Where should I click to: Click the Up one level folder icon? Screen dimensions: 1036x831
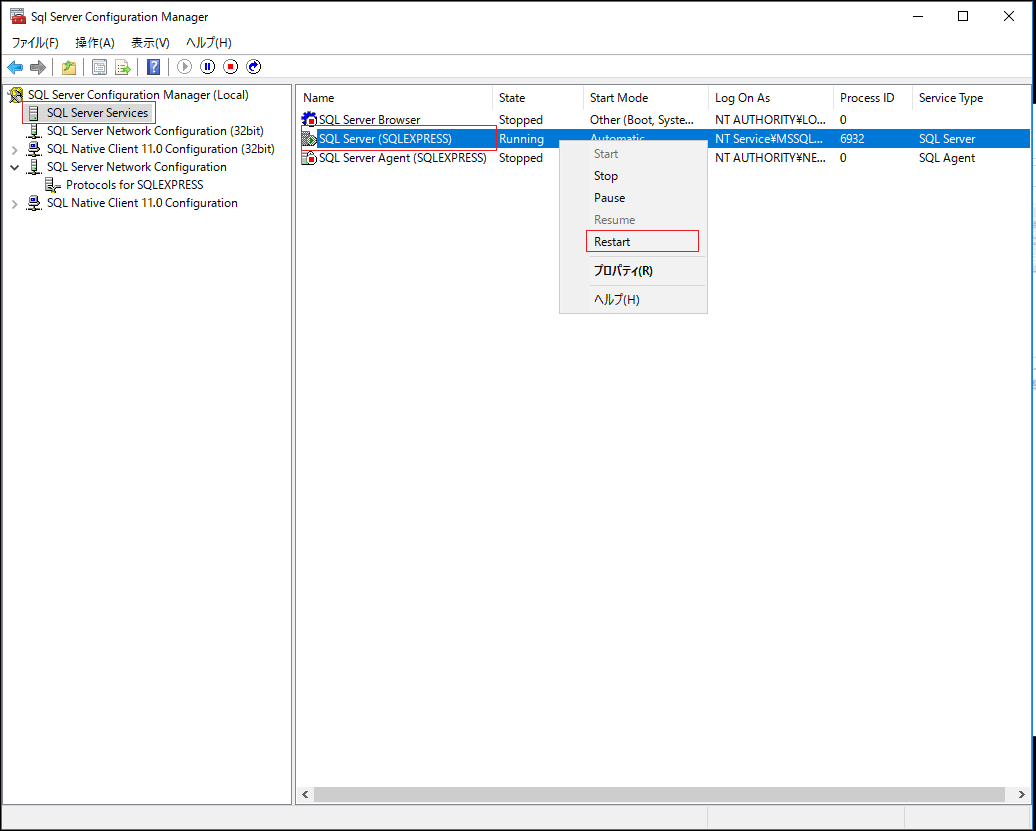[x=69, y=67]
